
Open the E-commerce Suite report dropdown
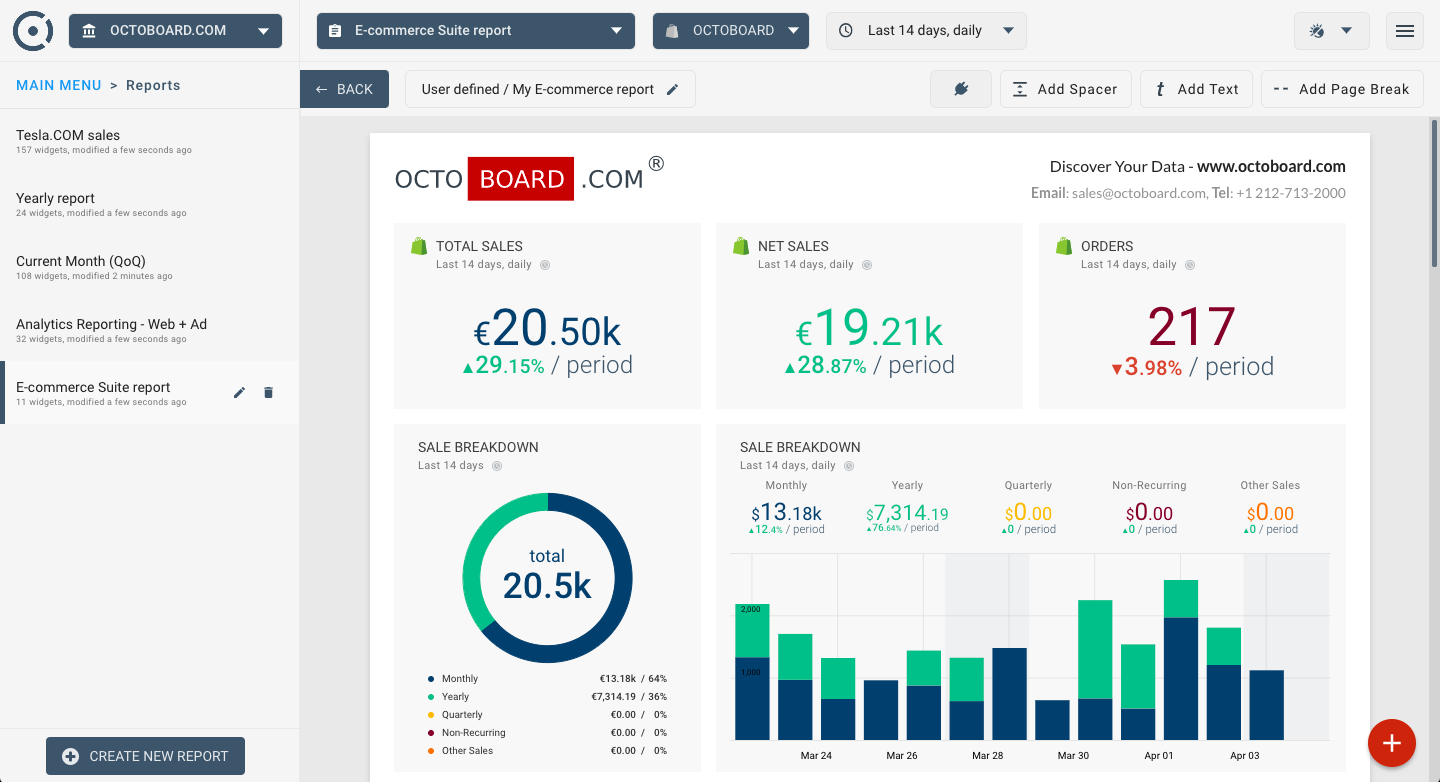(x=476, y=31)
